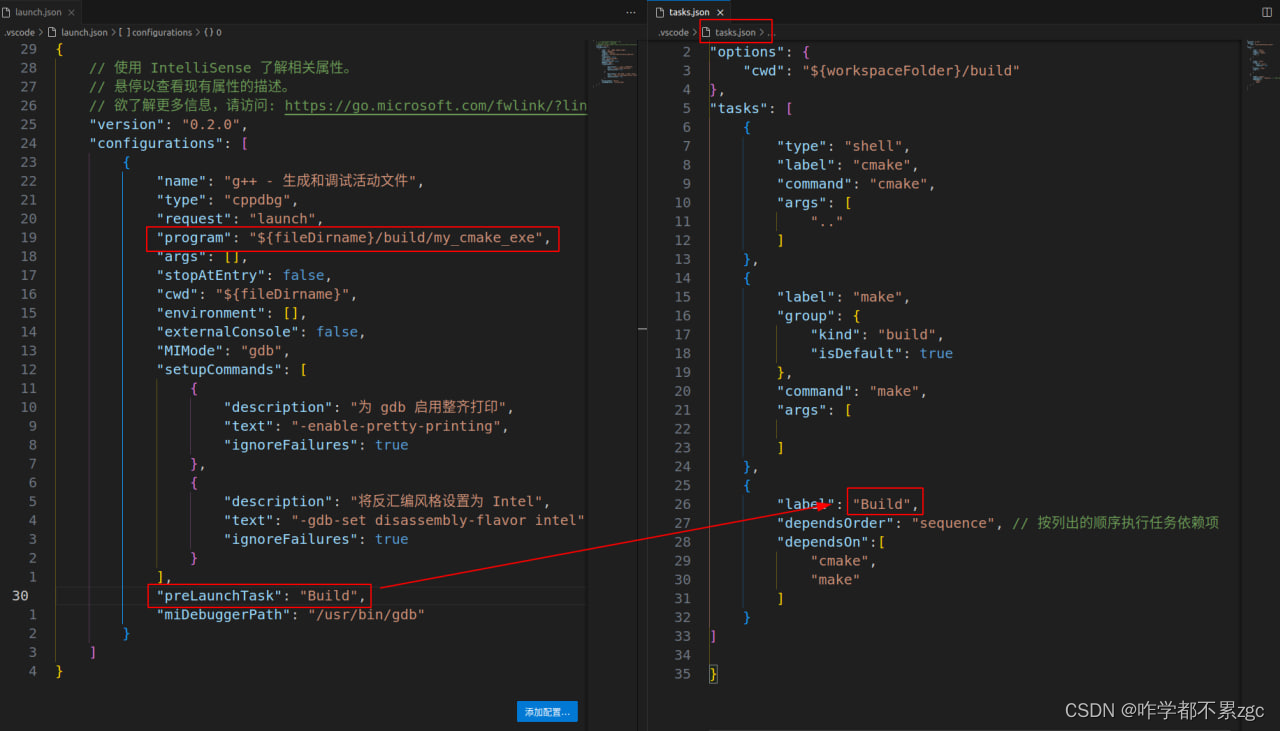
Task: Open the "launch.json" breadcrumb dropdown
Action: (85, 32)
